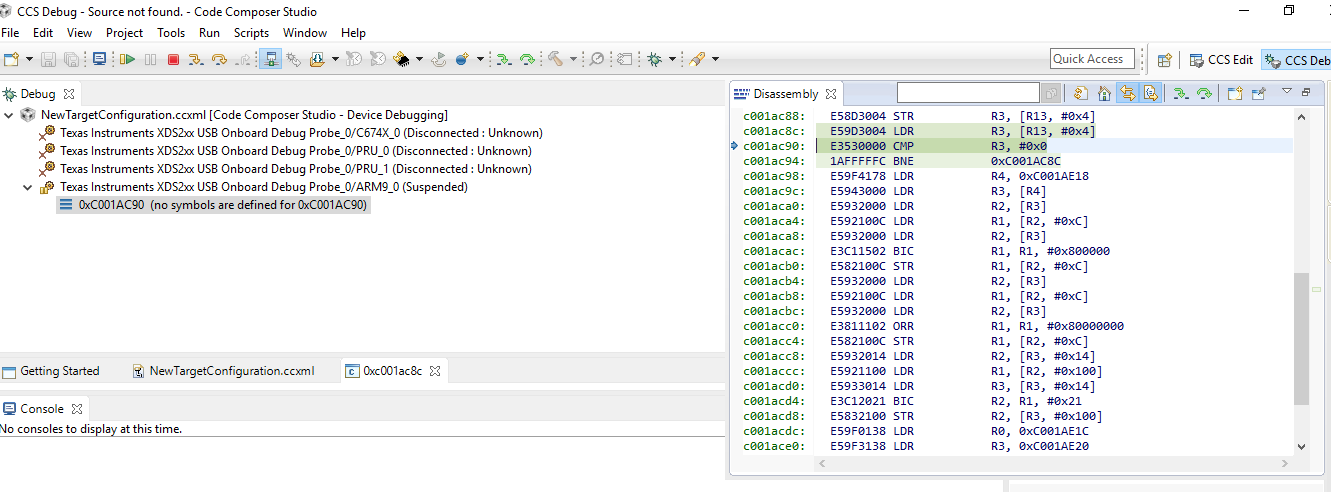Open the Scripts menu
The width and height of the screenshot is (1331, 492).
(x=251, y=33)
